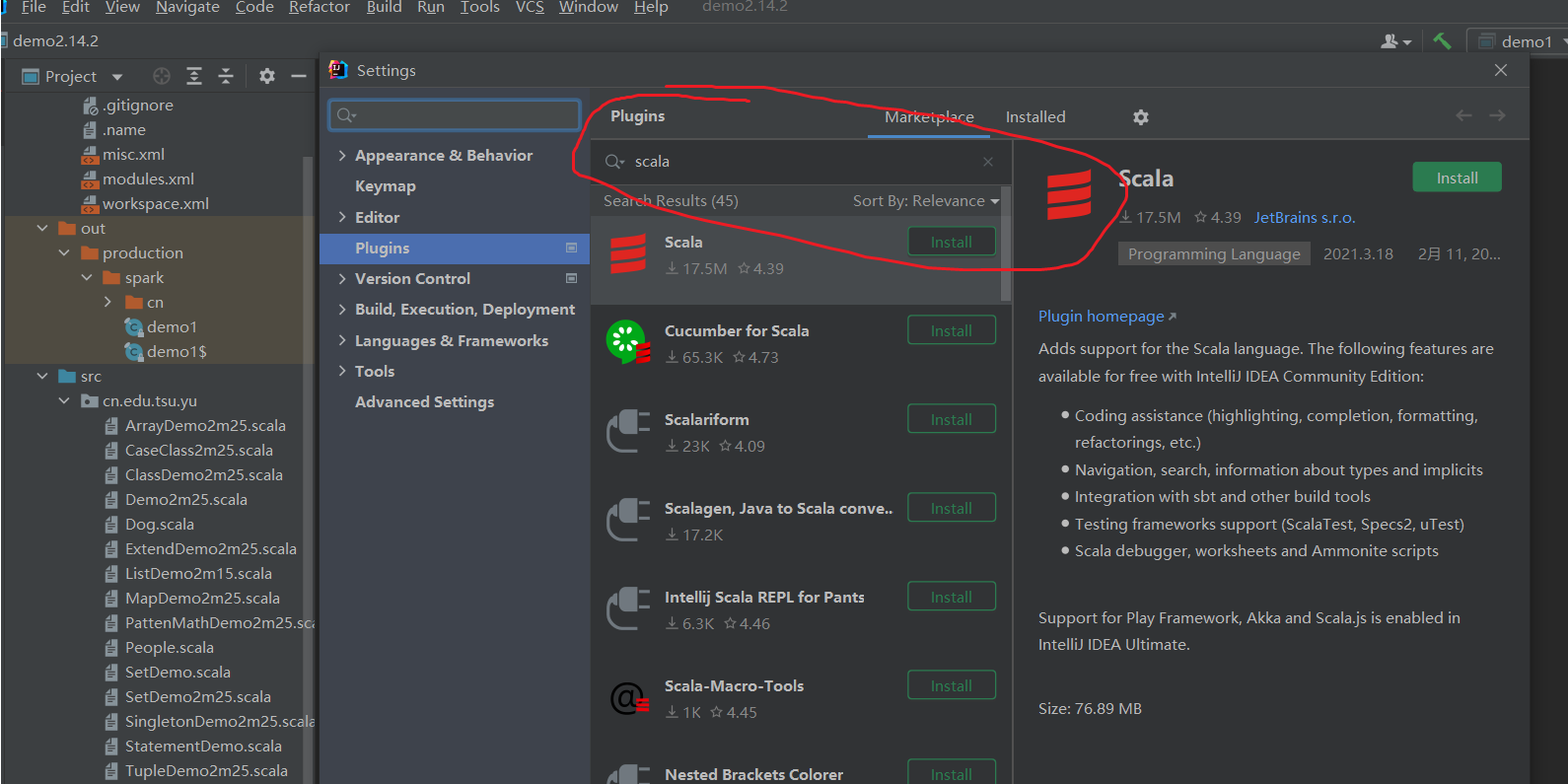Image resolution: width=1568 pixels, height=784 pixels.
Task: Select workspace.xml file
Action: tap(155, 203)
